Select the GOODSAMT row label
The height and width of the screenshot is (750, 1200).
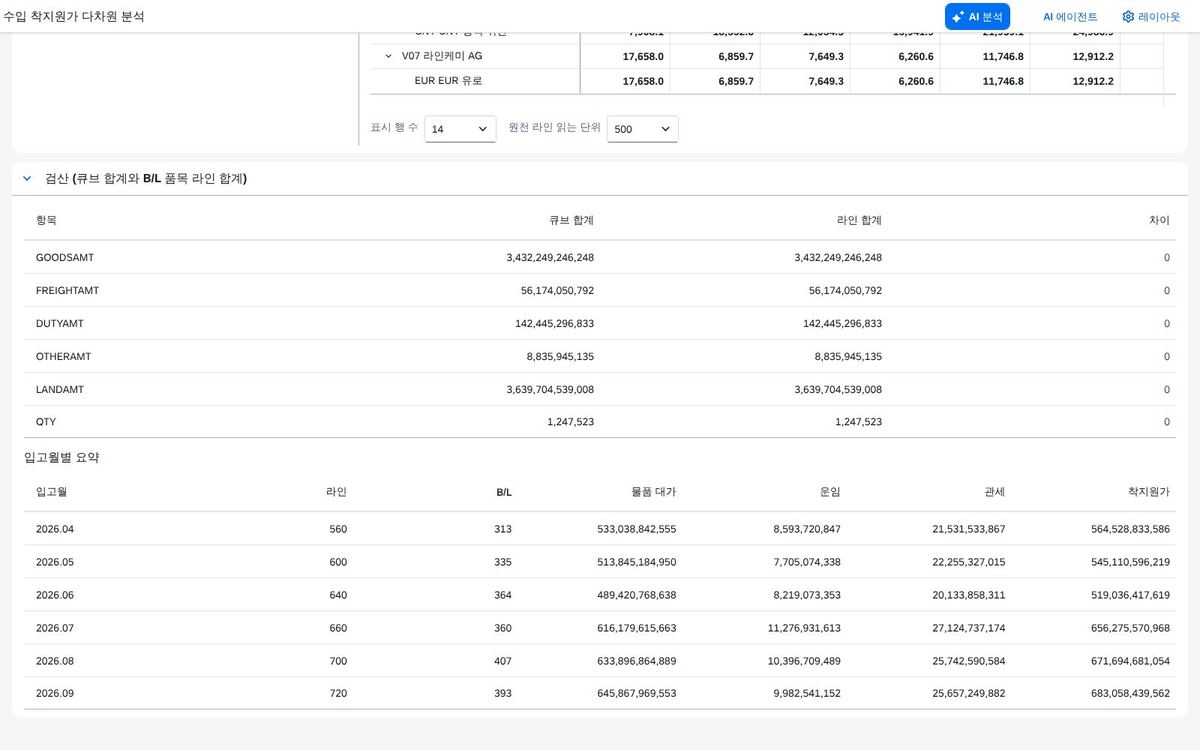[x=65, y=257]
